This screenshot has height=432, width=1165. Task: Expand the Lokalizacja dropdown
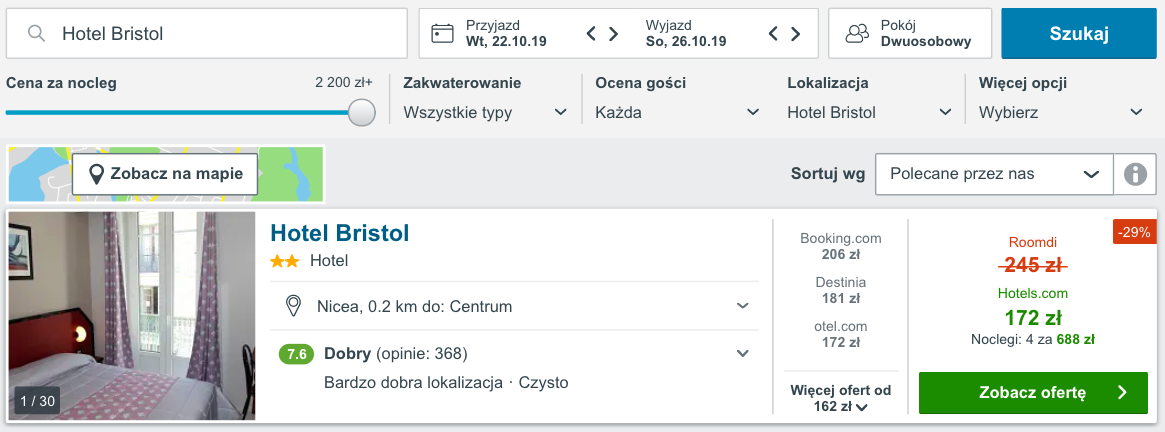click(869, 112)
